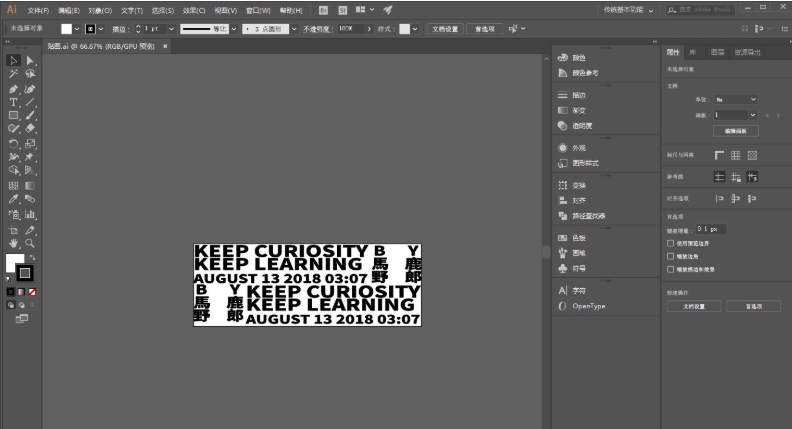Check the 缩放描边和效果 option
792x429 pixels.
(670, 269)
